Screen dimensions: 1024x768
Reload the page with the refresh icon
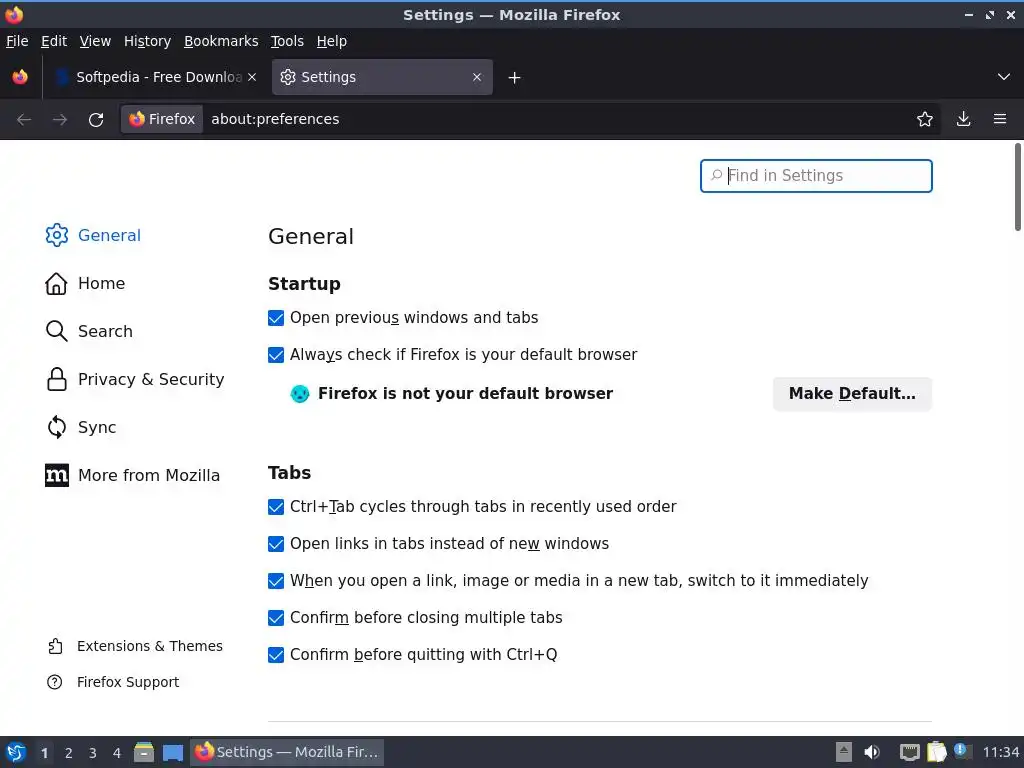click(96, 119)
